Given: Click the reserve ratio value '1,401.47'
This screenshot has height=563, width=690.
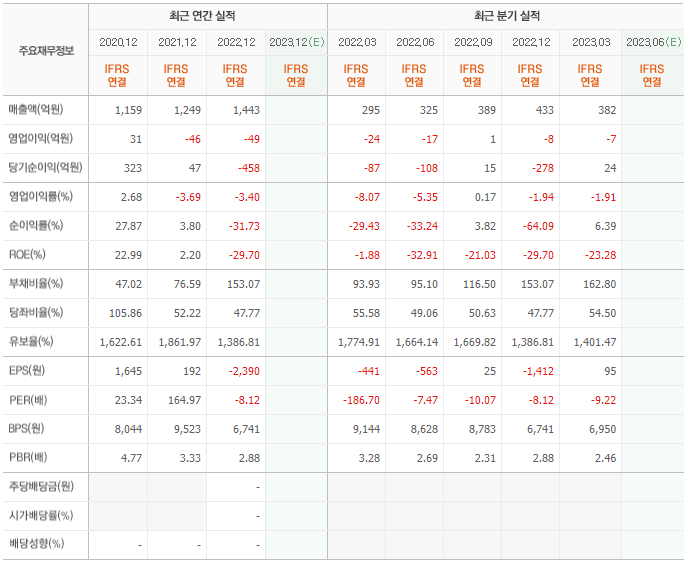Looking at the screenshot, I should point(595,342).
